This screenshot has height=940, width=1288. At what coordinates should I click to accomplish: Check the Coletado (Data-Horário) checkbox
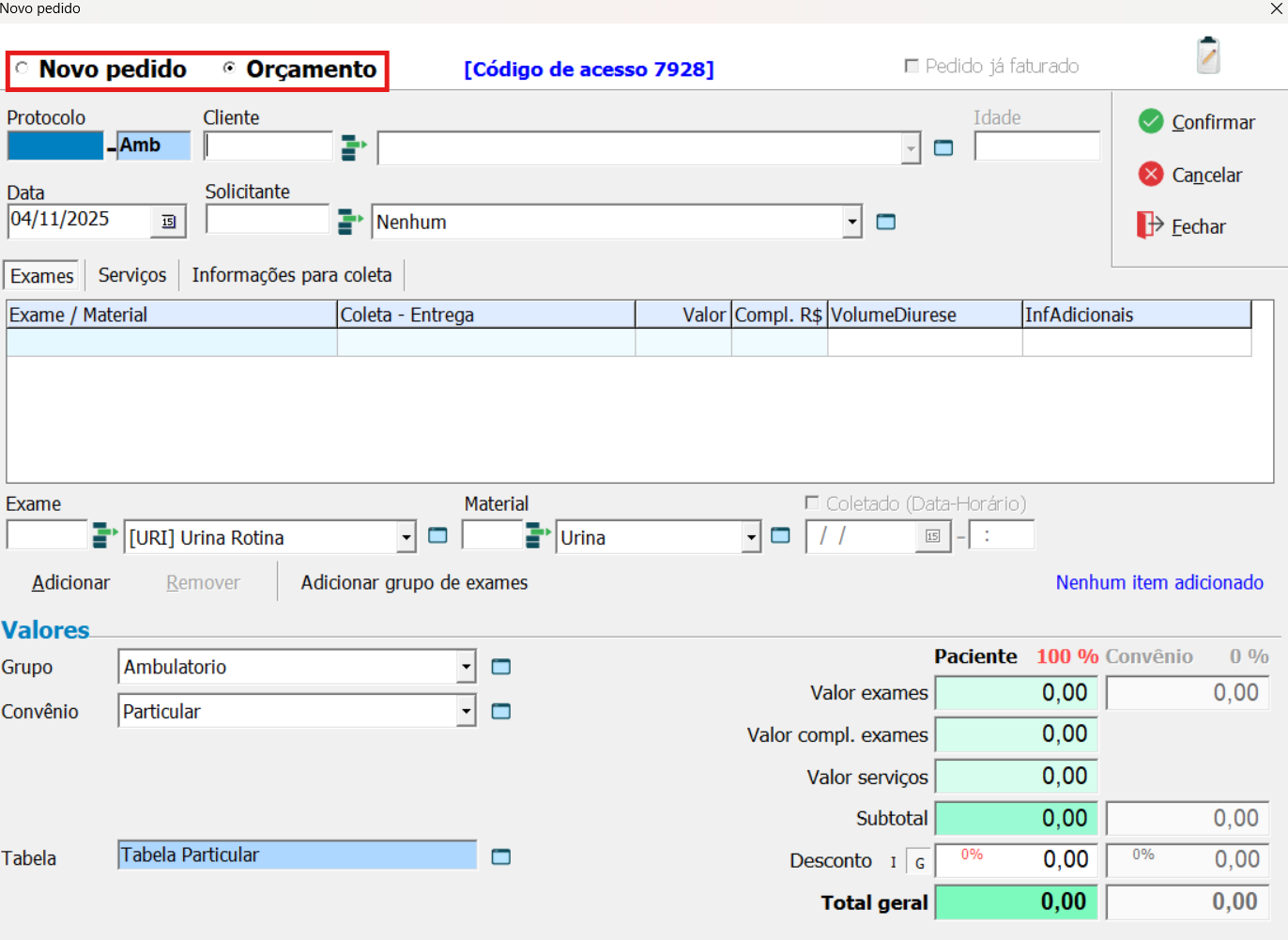pyautogui.click(x=812, y=503)
